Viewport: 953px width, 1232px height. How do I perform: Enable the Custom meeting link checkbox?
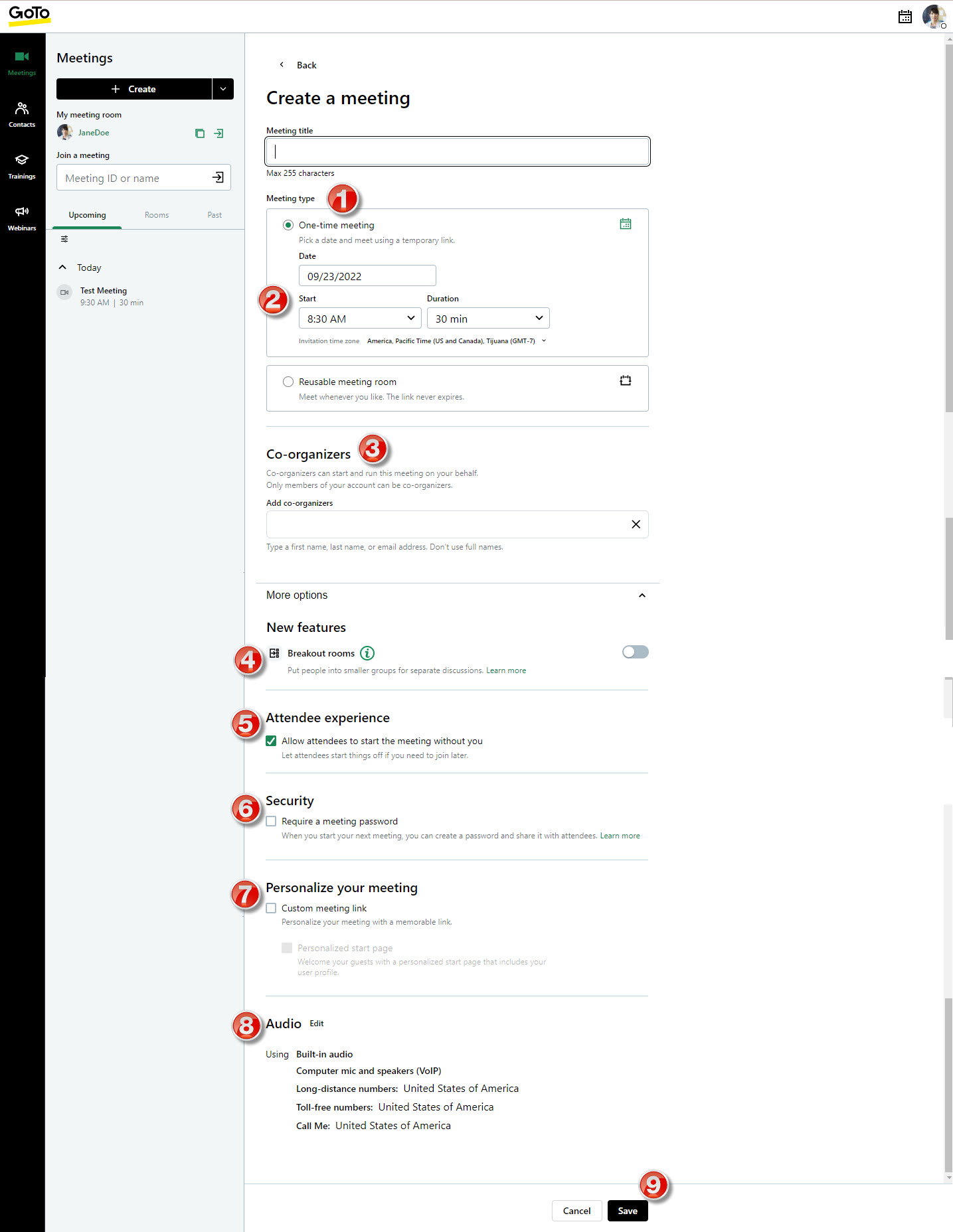pos(271,908)
